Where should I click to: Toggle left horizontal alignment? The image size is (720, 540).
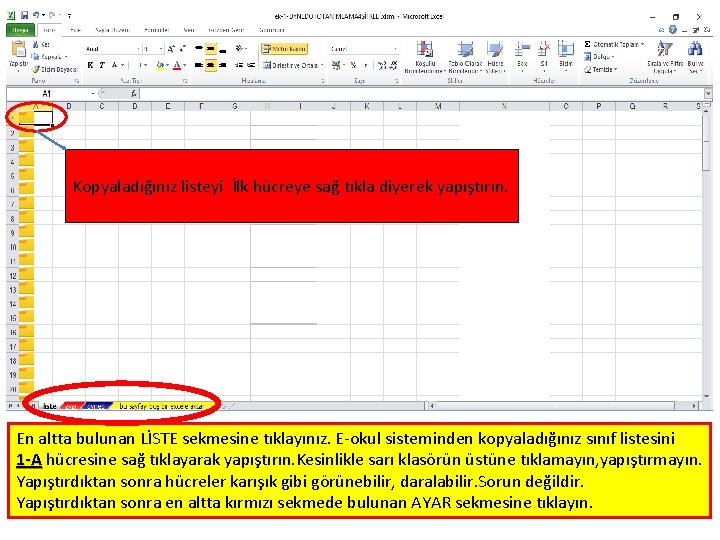(x=199, y=65)
